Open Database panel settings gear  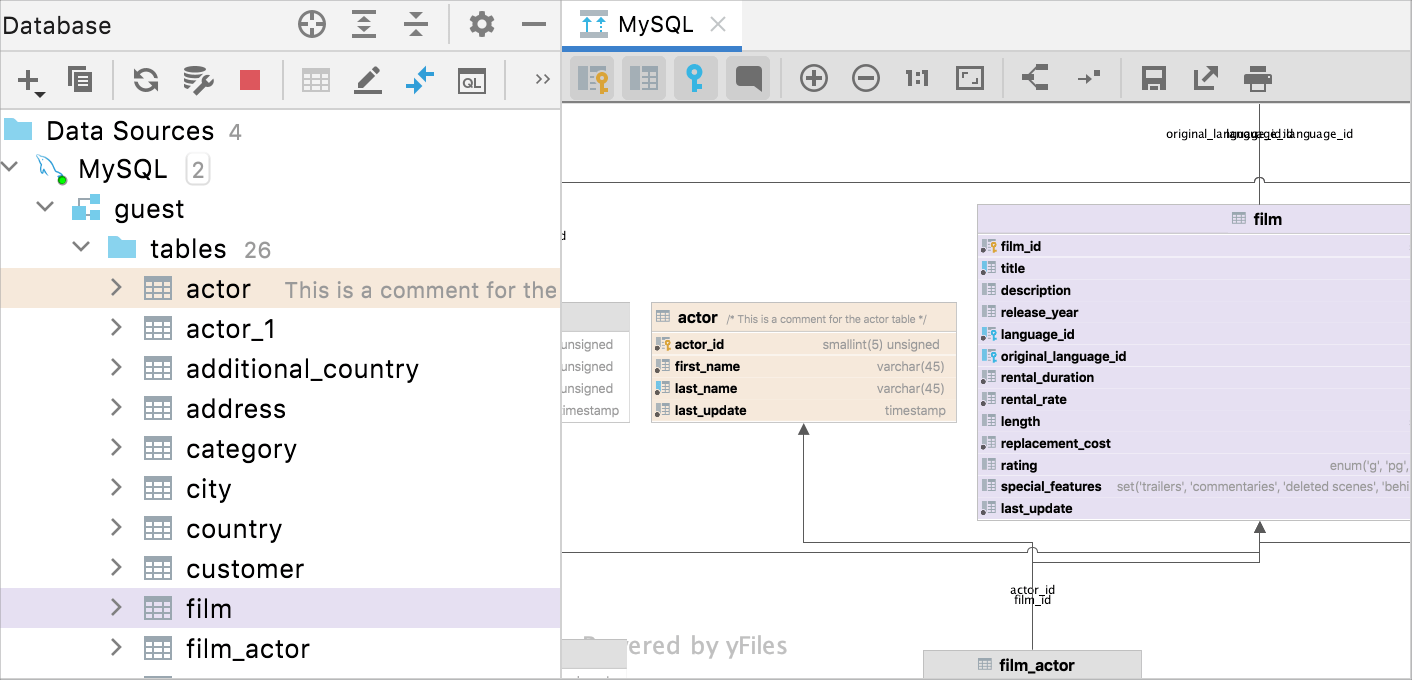coord(482,24)
